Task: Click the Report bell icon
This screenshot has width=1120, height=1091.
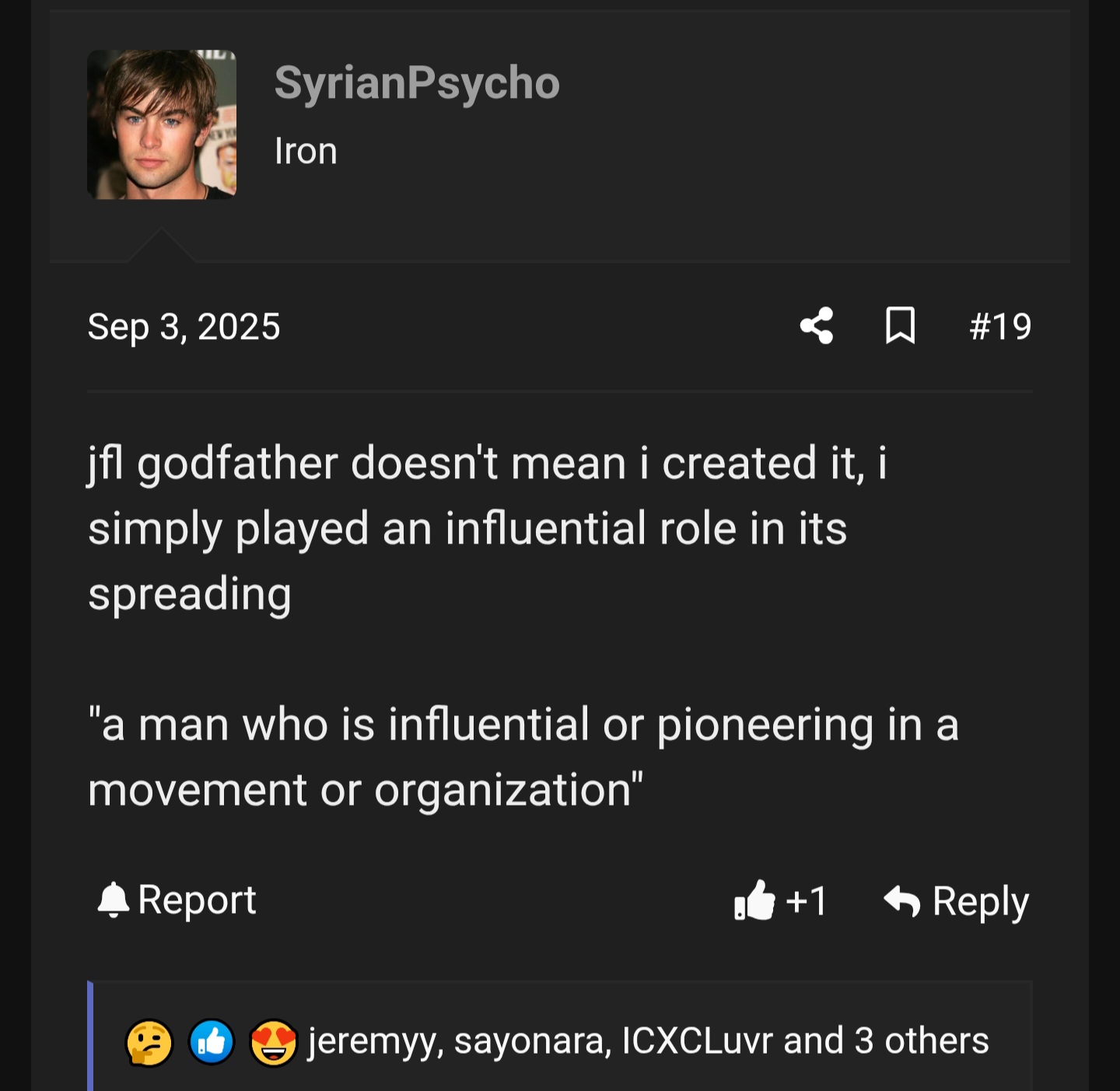Action: click(x=113, y=900)
